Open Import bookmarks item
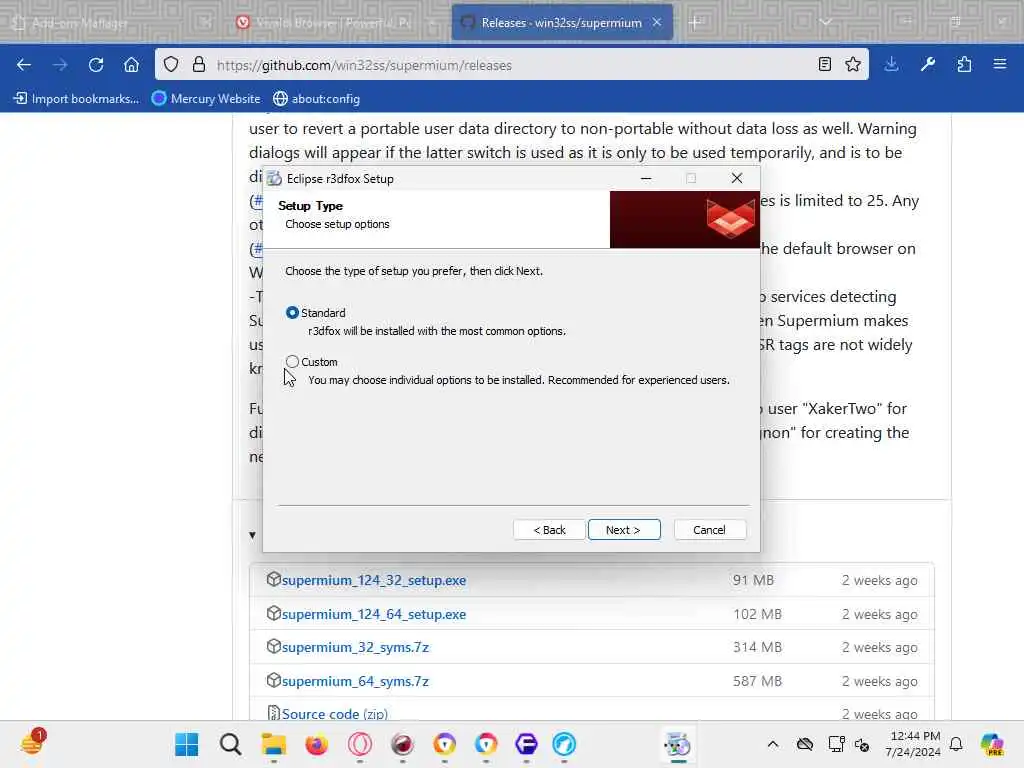This screenshot has width=1024, height=768. [x=76, y=99]
